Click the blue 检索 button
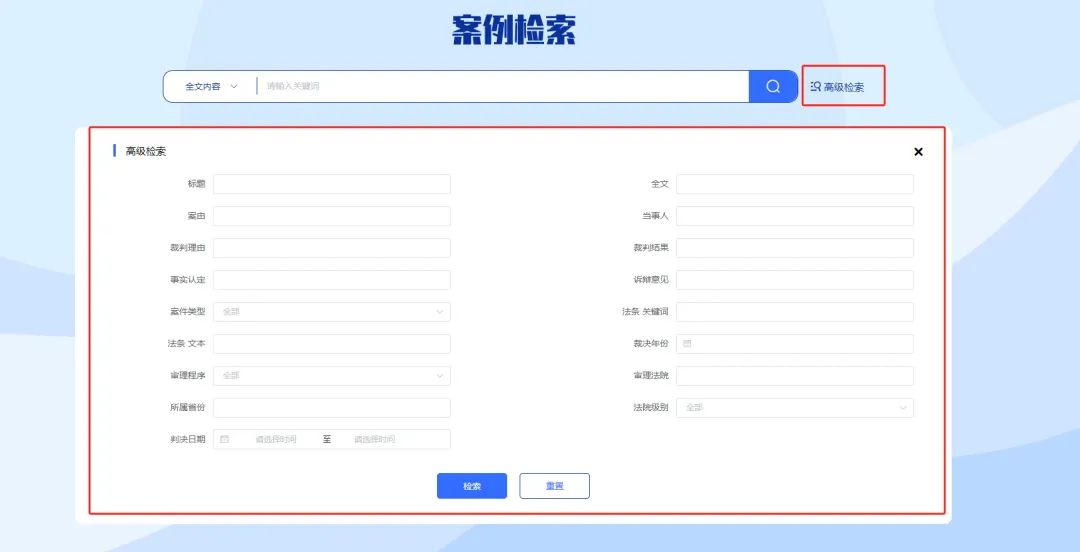Viewport: 1080px width, 552px height. pyautogui.click(x=472, y=486)
